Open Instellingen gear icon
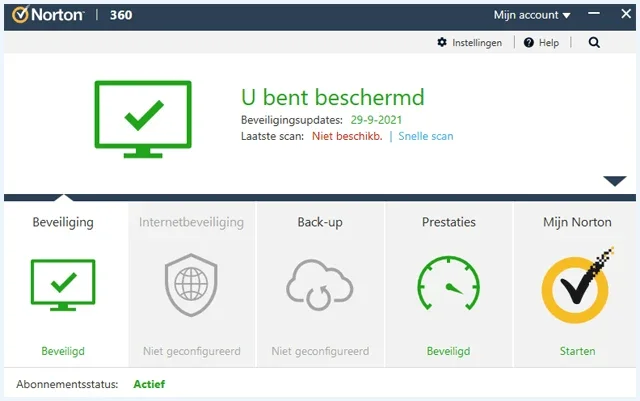The width and height of the screenshot is (640, 401). (x=443, y=43)
